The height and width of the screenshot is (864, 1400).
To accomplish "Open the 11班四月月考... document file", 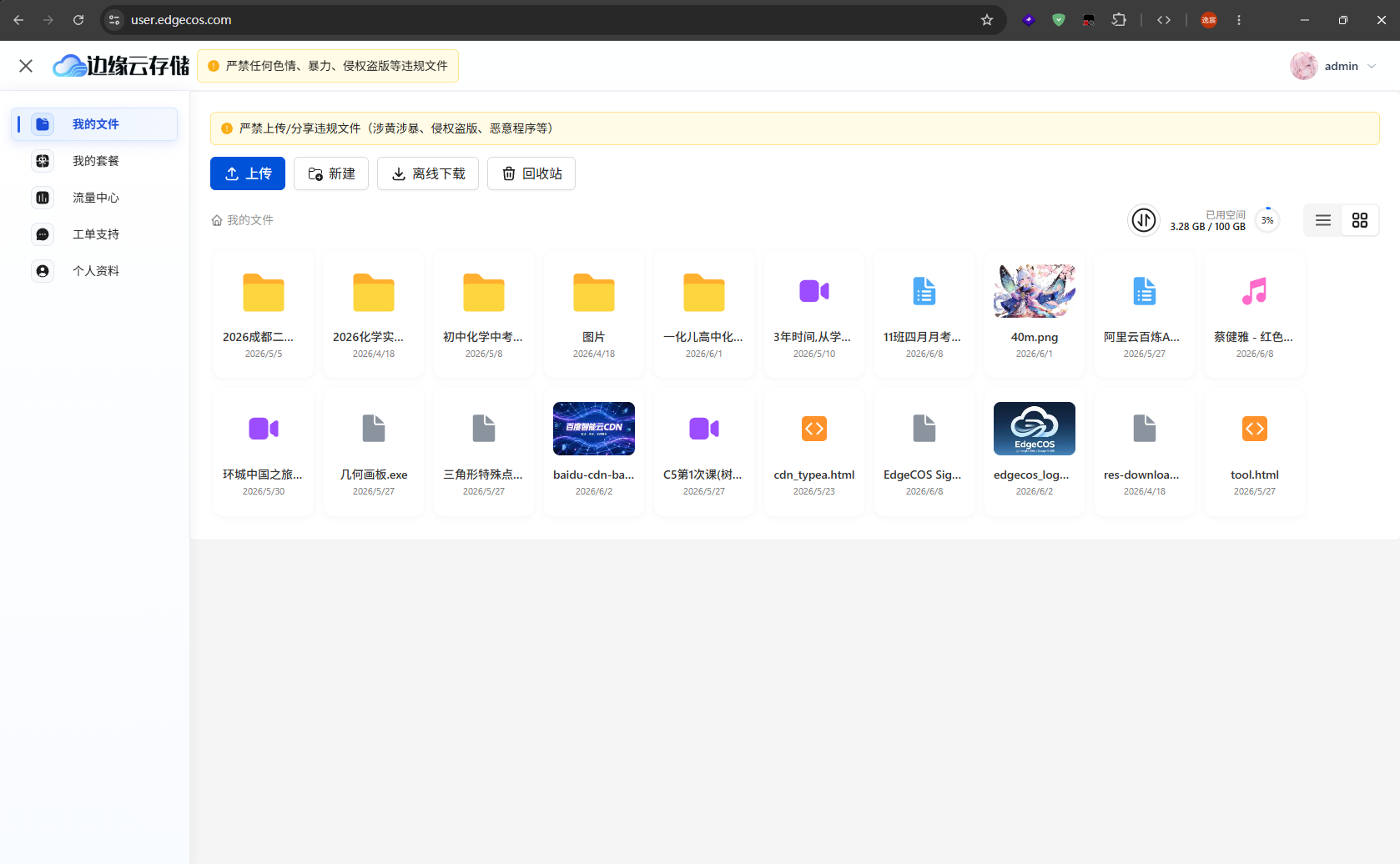I will coord(924,314).
